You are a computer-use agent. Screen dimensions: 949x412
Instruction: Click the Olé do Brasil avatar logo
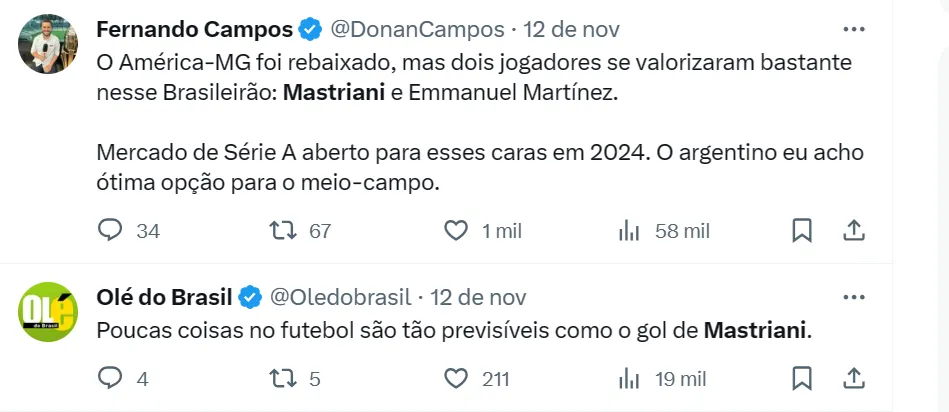(x=48, y=314)
